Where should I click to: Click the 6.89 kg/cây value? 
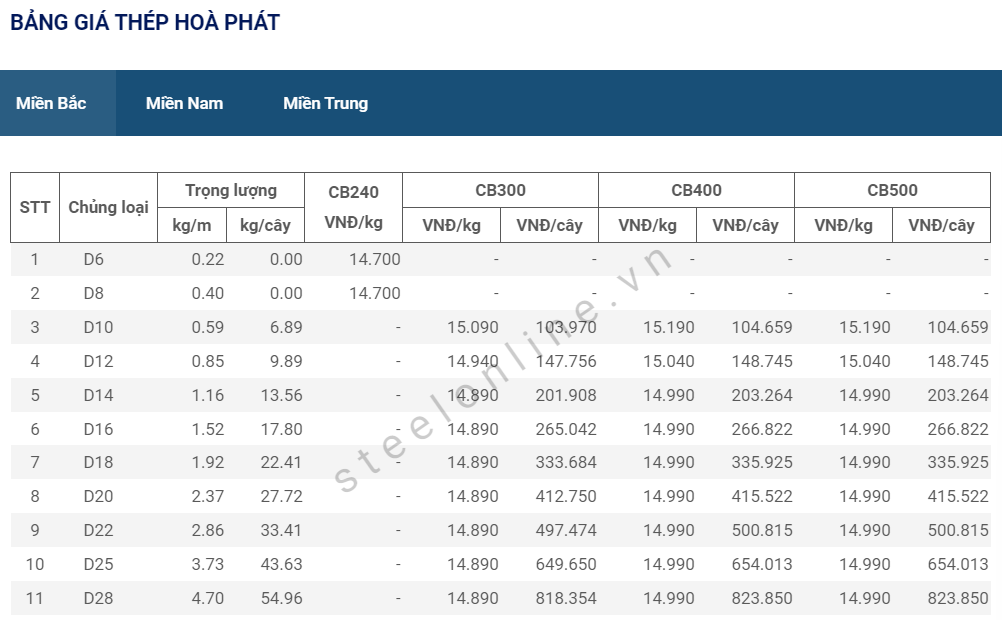(x=286, y=327)
